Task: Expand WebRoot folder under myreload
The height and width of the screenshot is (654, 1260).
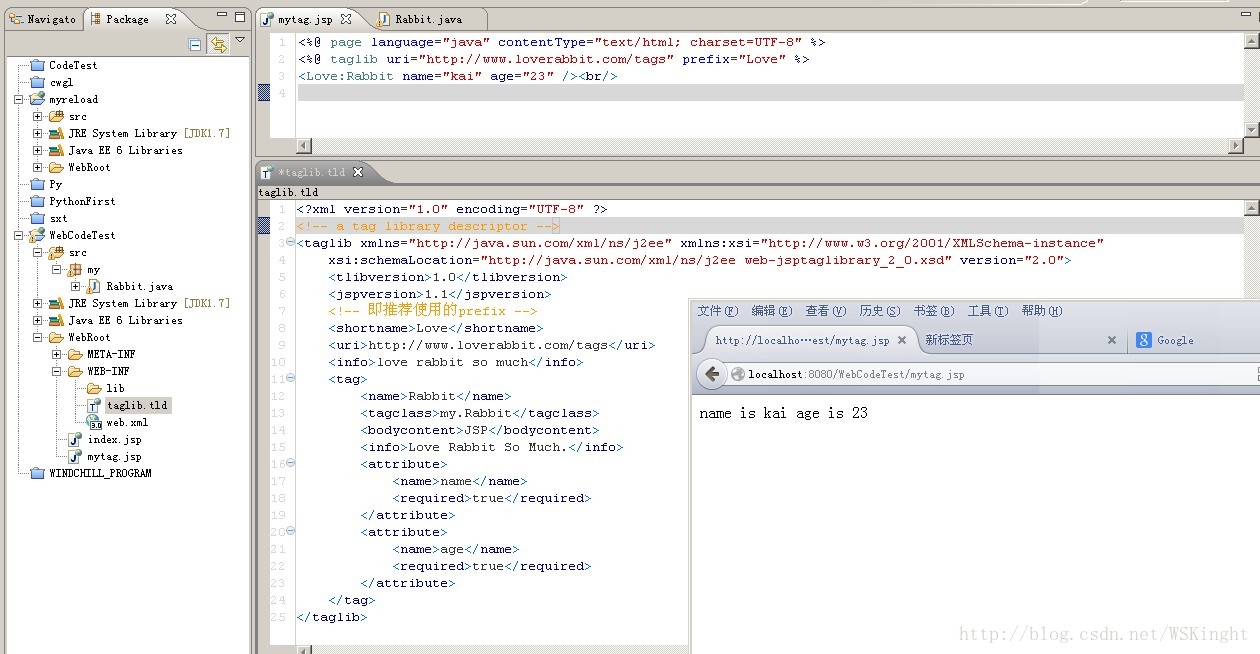Action: 38,167
